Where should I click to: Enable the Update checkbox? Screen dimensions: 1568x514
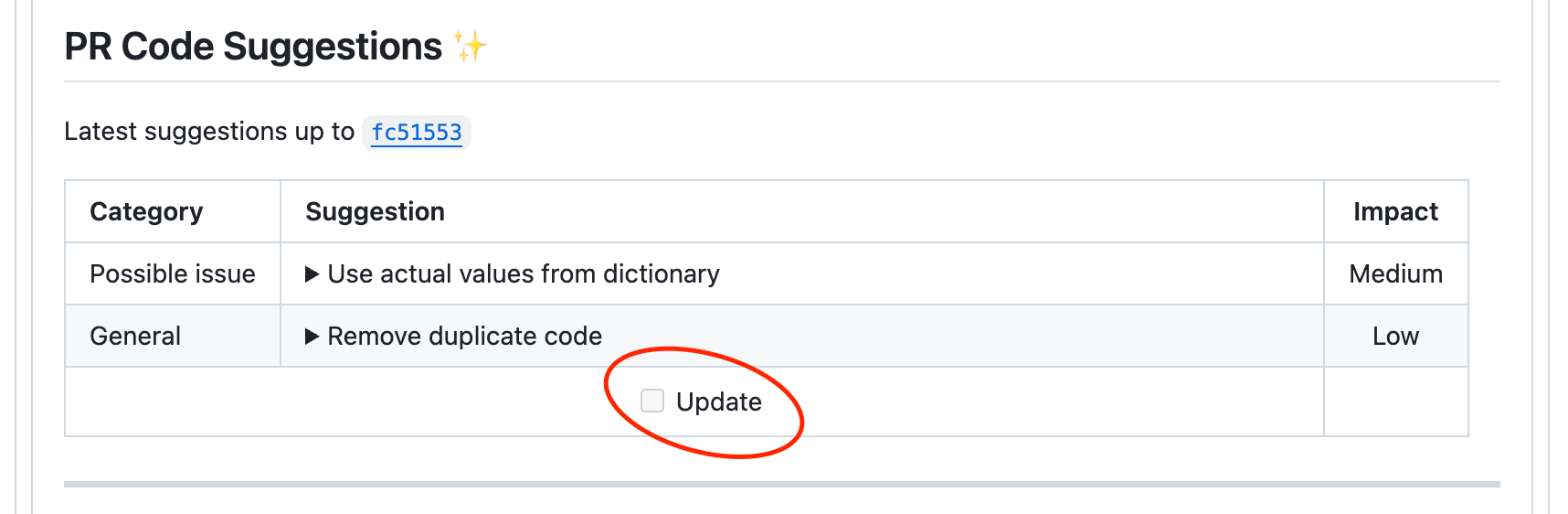pos(652,401)
